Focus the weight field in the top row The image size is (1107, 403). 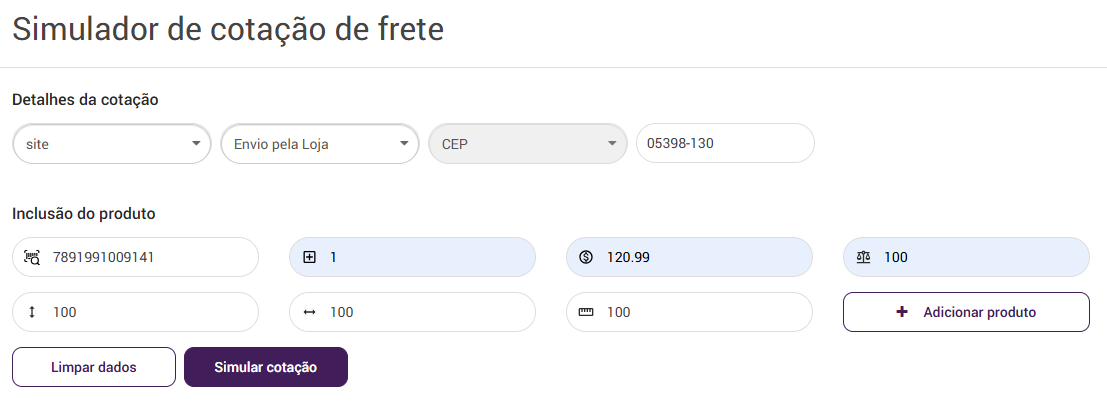tap(975, 257)
